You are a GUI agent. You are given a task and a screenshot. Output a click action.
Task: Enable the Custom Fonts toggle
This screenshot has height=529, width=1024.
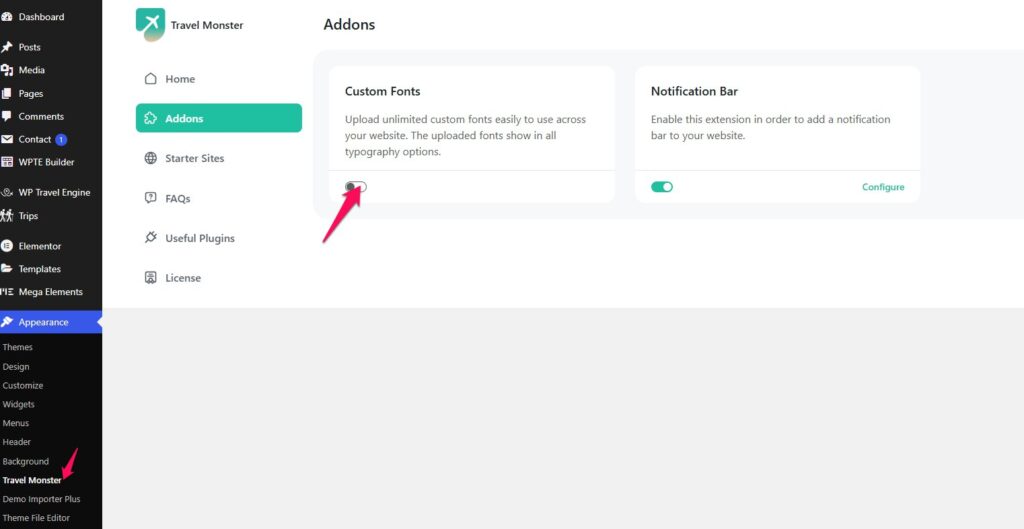(356, 187)
